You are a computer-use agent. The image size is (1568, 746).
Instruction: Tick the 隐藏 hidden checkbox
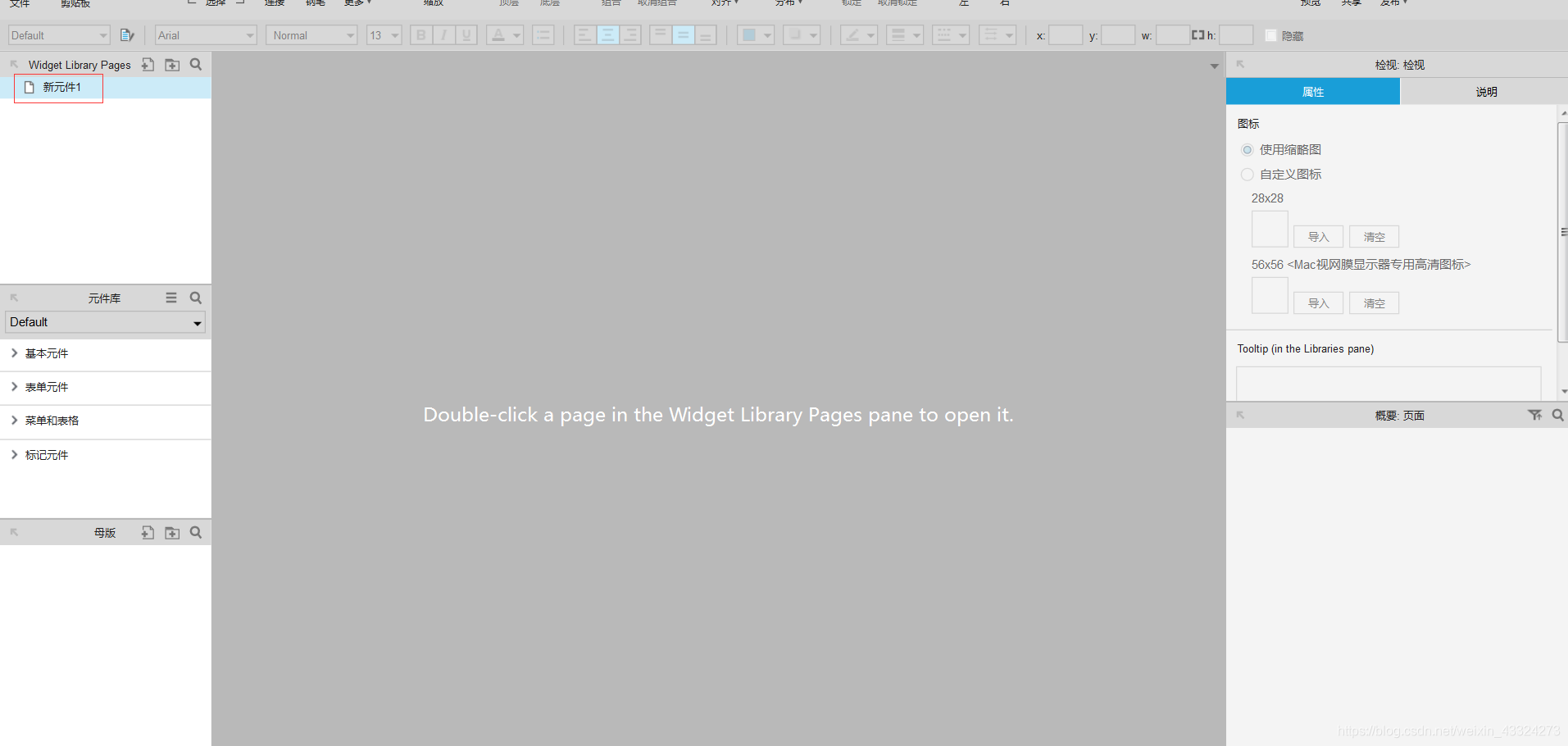[1271, 35]
